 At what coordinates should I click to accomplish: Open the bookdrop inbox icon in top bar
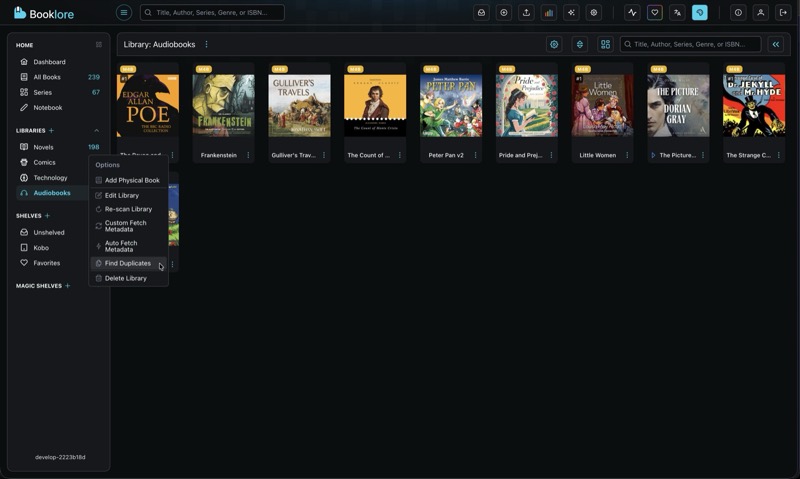tap(481, 13)
